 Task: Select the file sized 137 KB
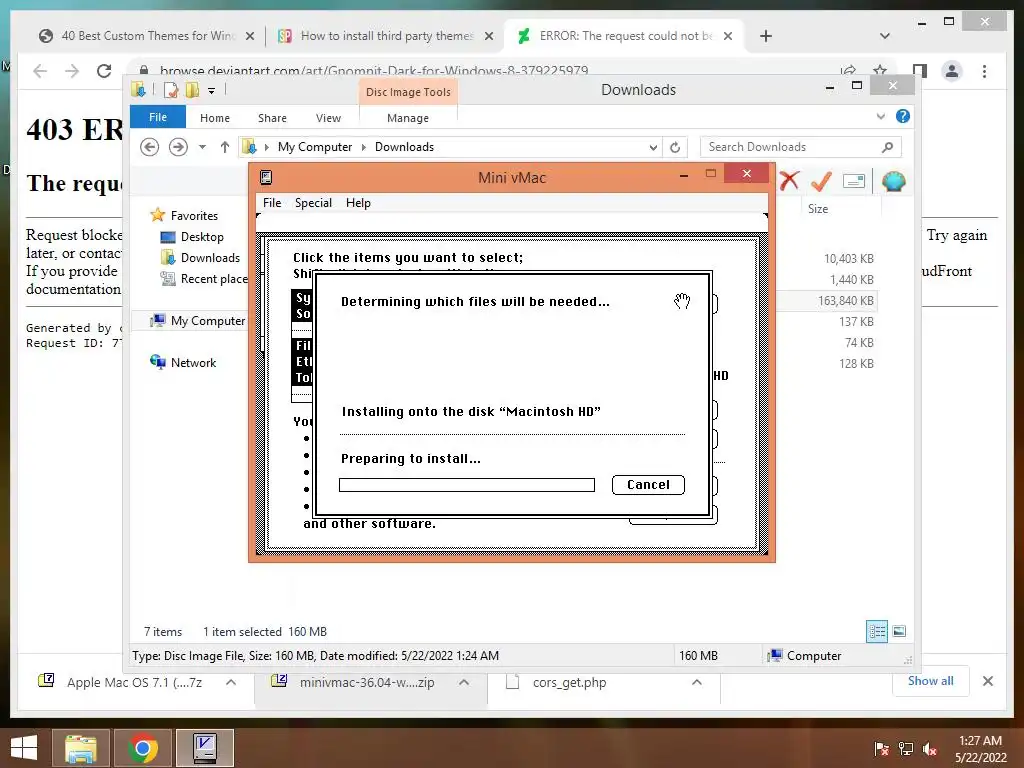[x=856, y=321]
